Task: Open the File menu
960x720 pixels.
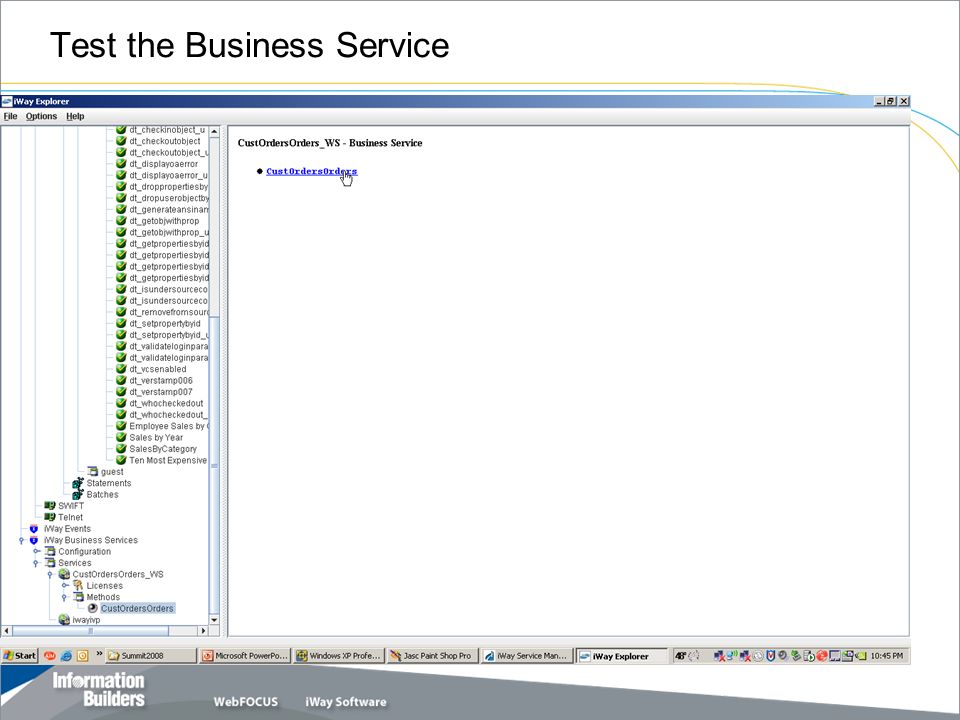Action: tap(10, 116)
